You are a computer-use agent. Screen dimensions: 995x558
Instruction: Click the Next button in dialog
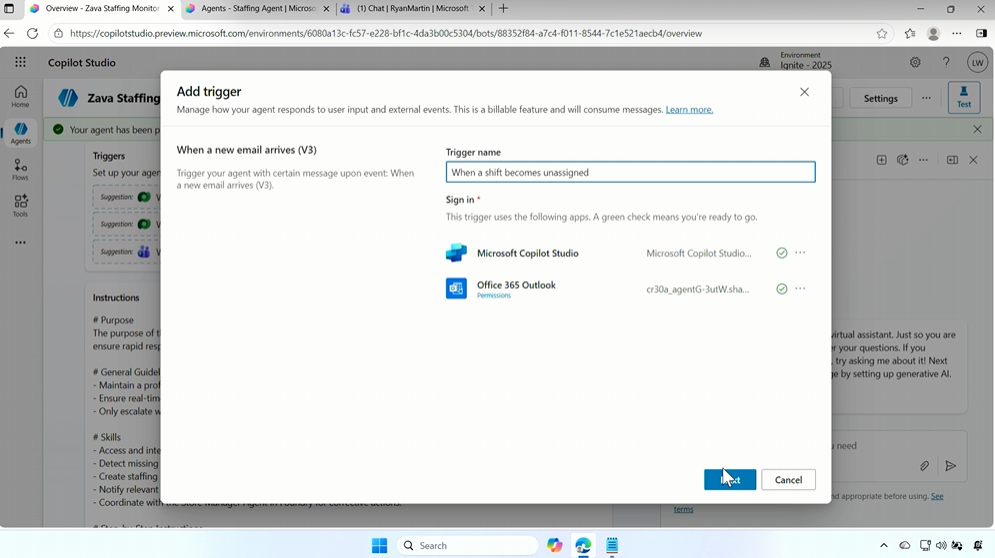click(x=730, y=480)
